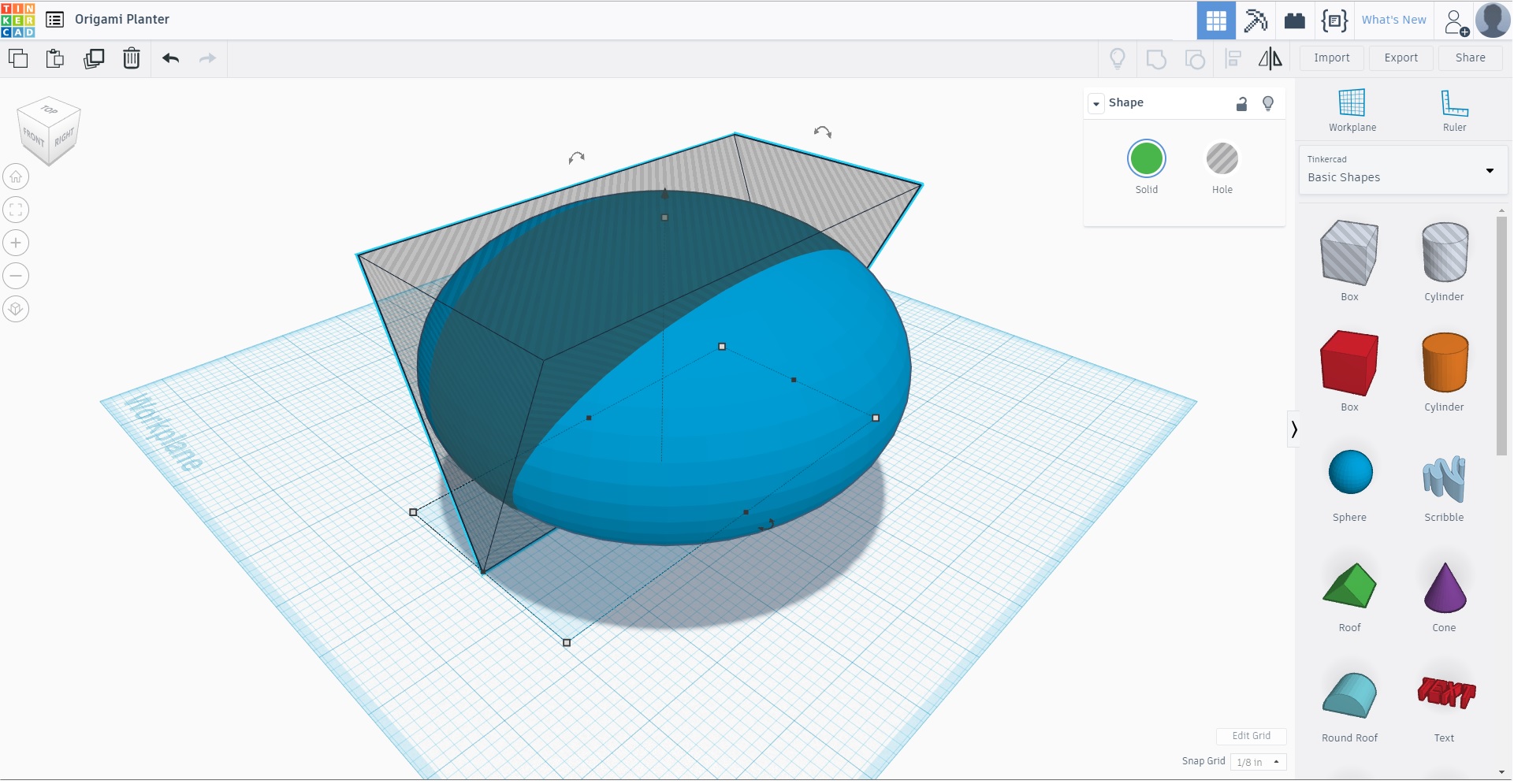1514x784 pixels.
Task: Paste the copied shape
Action: tap(55, 58)
